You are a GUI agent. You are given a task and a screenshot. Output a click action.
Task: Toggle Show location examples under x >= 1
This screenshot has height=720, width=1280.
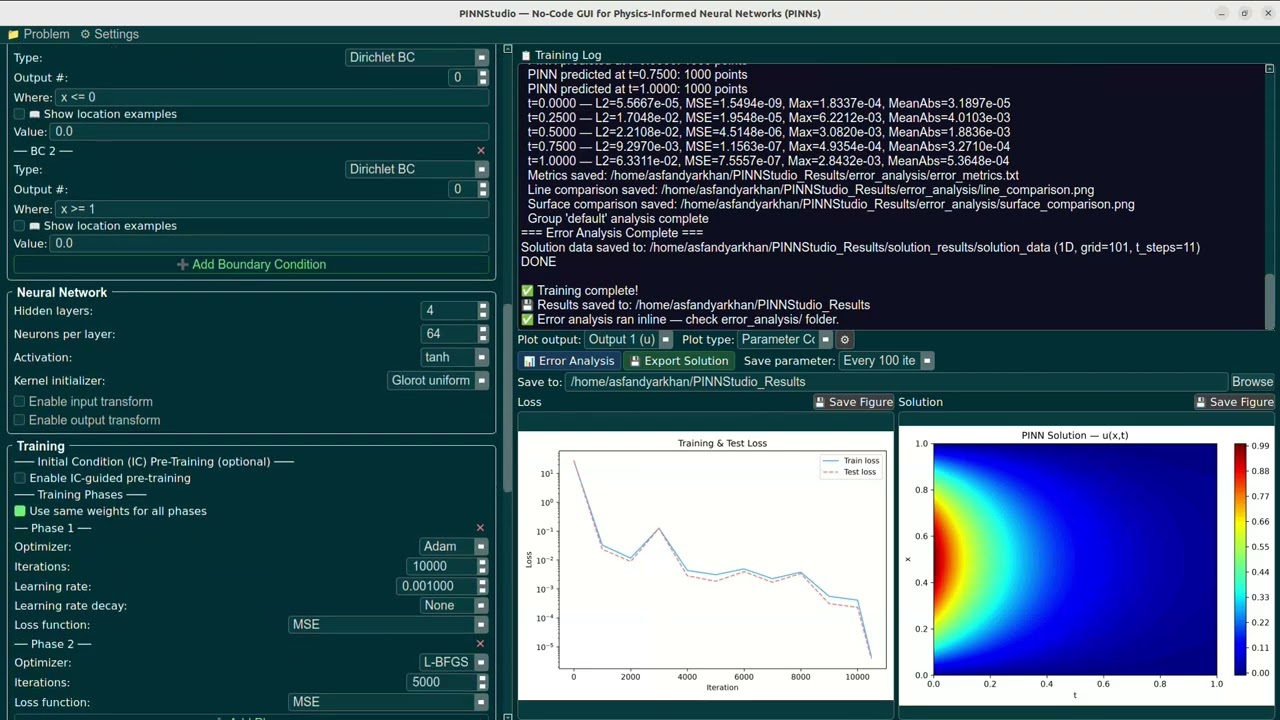(x=19, y=226)
